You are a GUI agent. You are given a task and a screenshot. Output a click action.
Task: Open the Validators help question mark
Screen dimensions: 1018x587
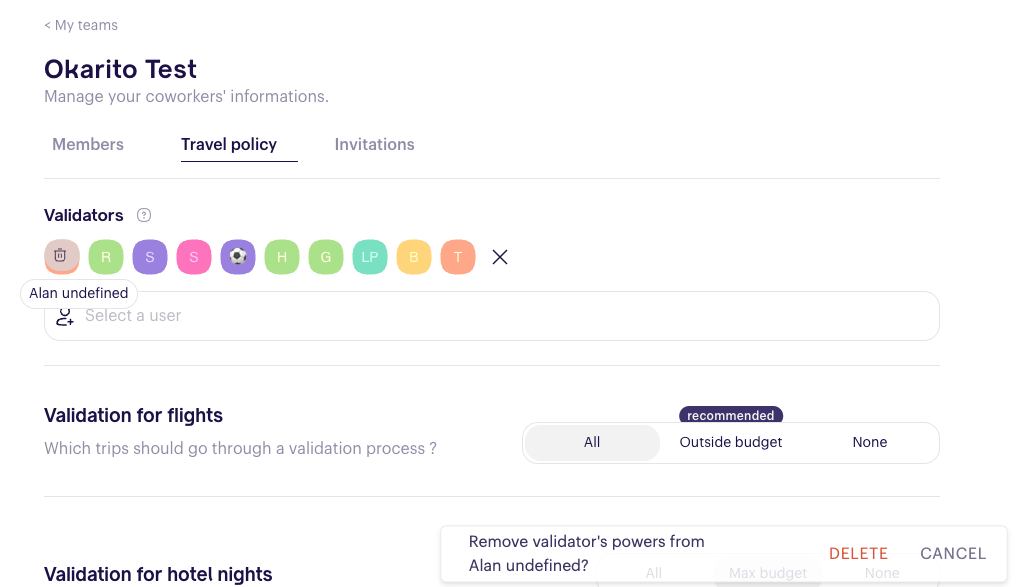pyautogui.click(x=144, y=215)
